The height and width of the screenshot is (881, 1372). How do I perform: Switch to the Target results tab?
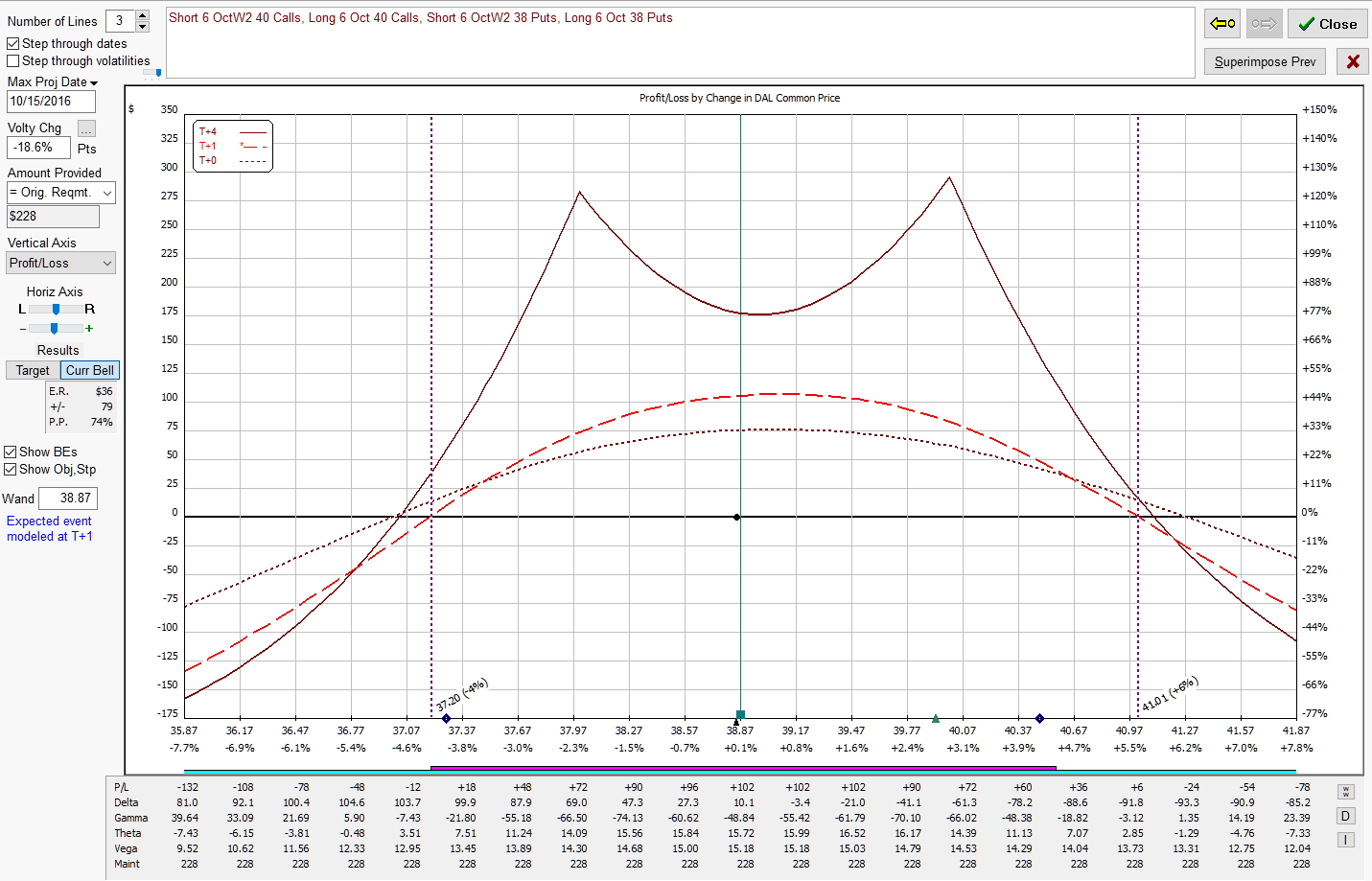(33, 371)
